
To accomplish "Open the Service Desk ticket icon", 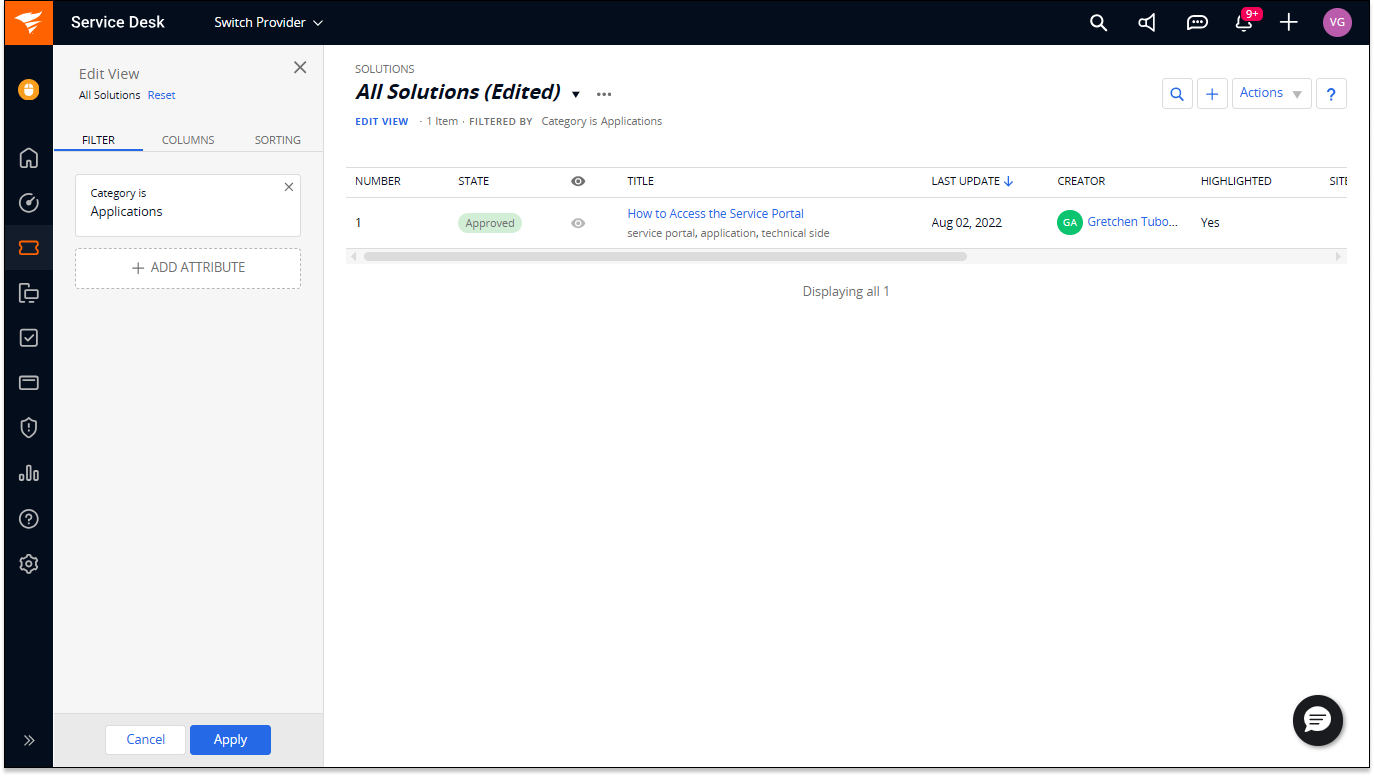I will (x=29, y=248).
